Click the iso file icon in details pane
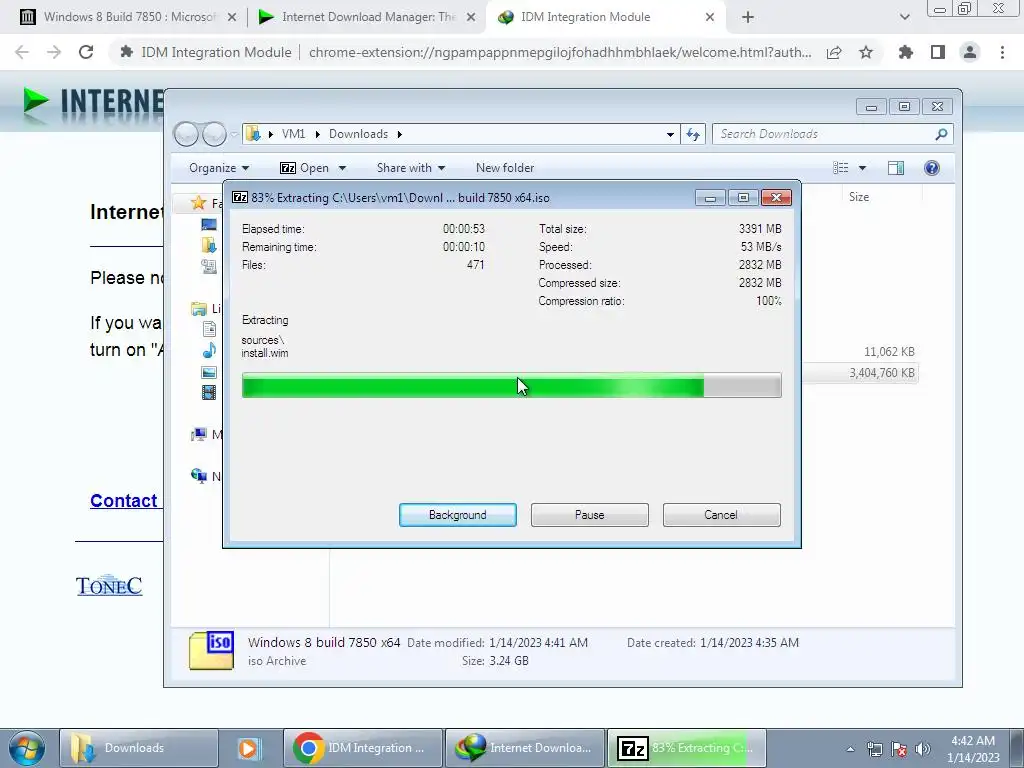 pyautogui.click(x=211, y=650)
